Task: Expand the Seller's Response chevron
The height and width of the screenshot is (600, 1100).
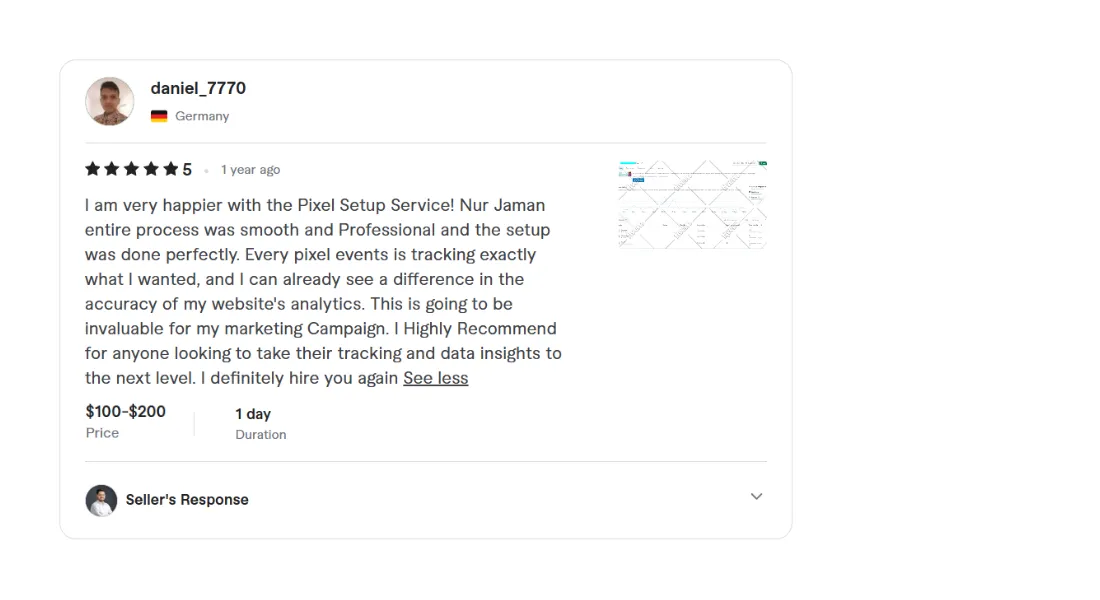Action: [x=756, y=497]
